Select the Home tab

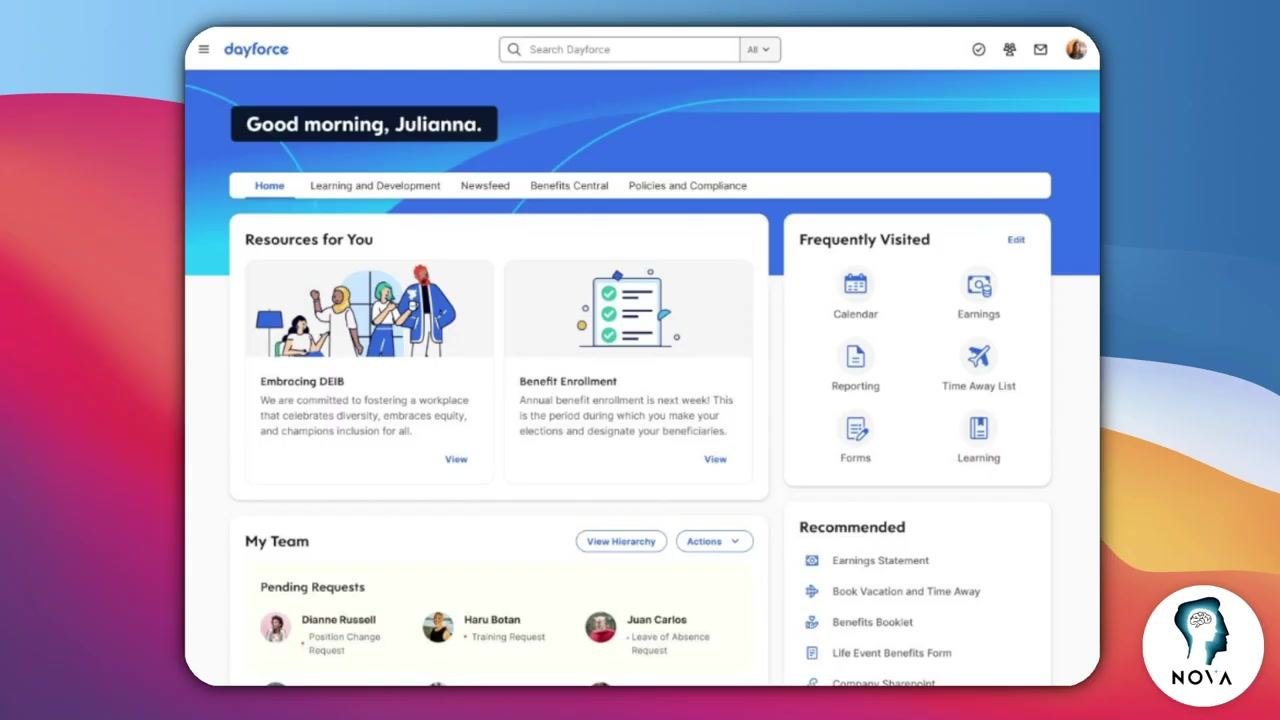coord(269,186)
